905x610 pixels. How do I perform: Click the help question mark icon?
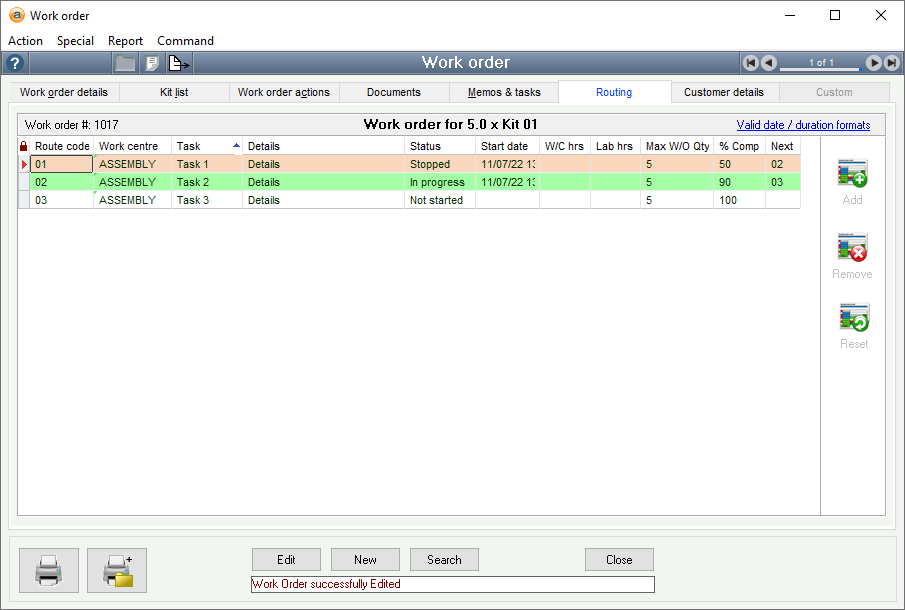tap(14, 63)
